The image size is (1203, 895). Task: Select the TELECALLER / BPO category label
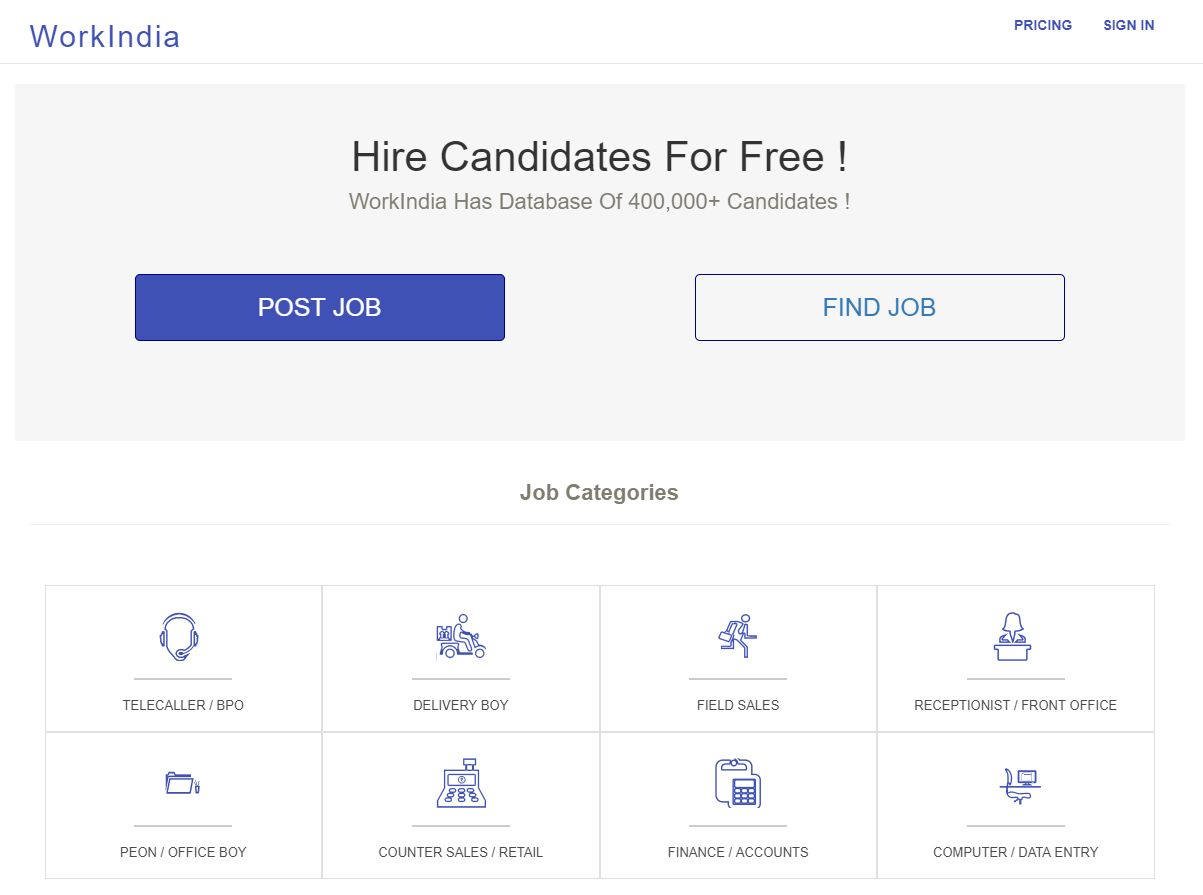[x=183, y=705]
